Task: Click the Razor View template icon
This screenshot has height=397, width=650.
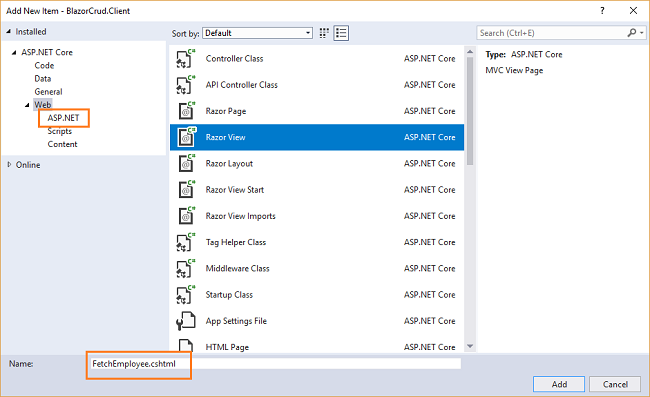Action: coord(186,137)
